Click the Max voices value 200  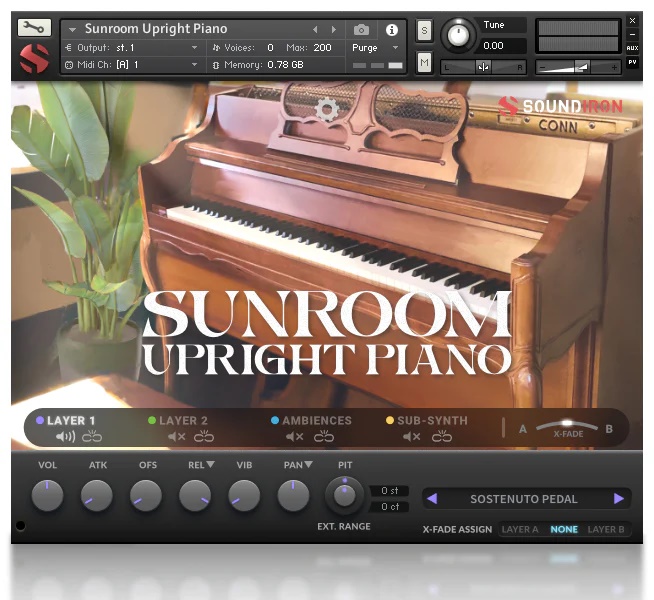coord(322,48)
